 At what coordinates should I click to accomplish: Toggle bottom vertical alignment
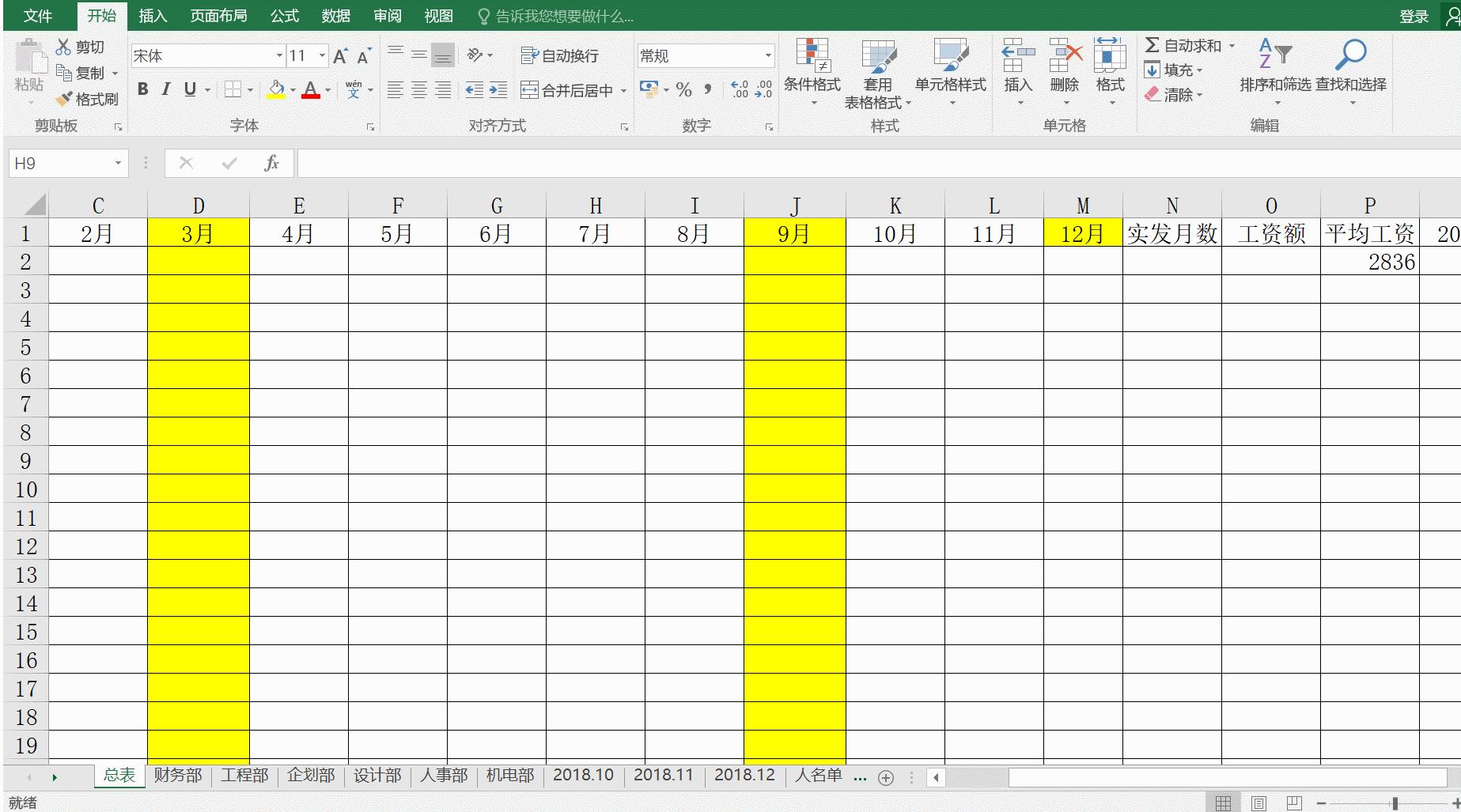pos(444,55)
